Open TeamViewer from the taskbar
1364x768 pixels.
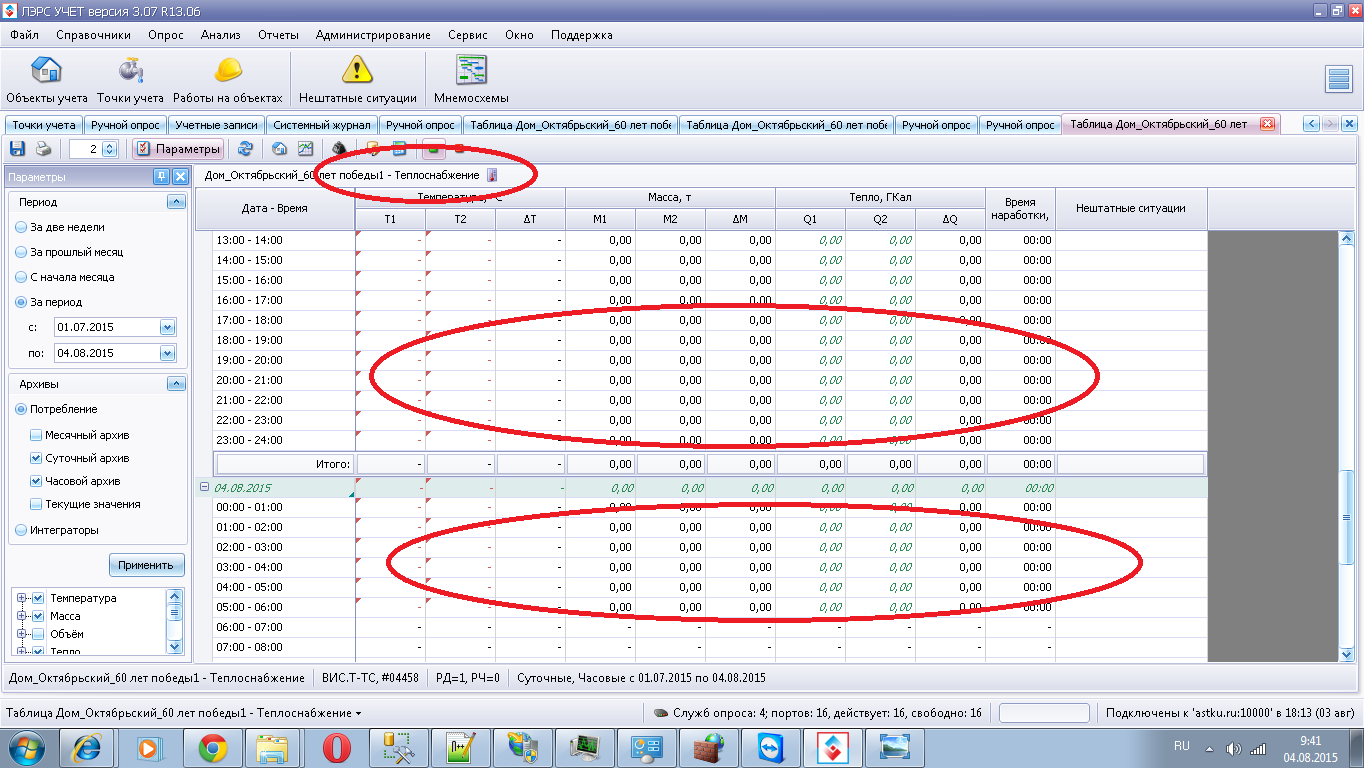[769, 747]
